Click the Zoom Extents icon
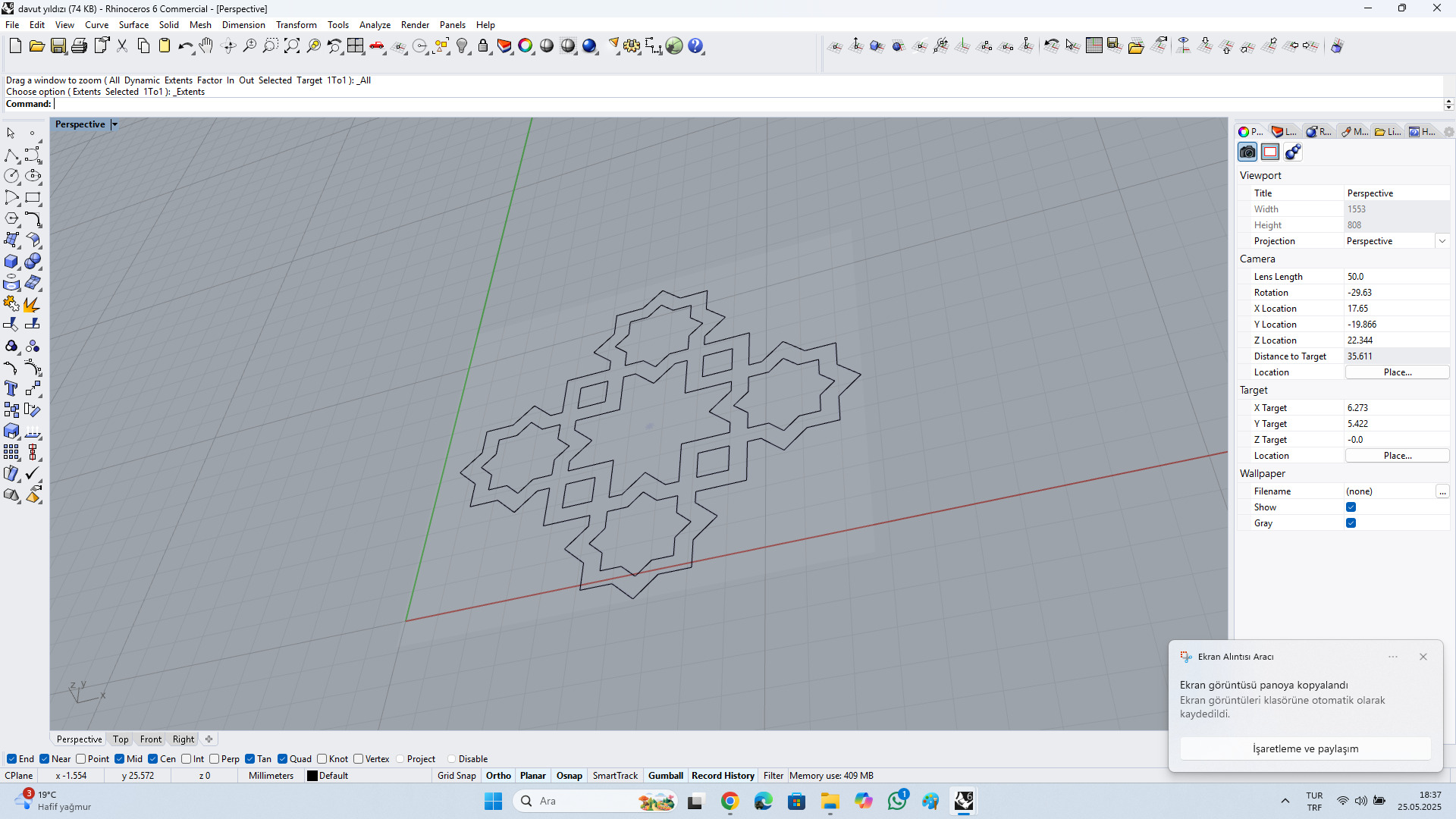1456x819 pixels. click(x=292, y=46)
